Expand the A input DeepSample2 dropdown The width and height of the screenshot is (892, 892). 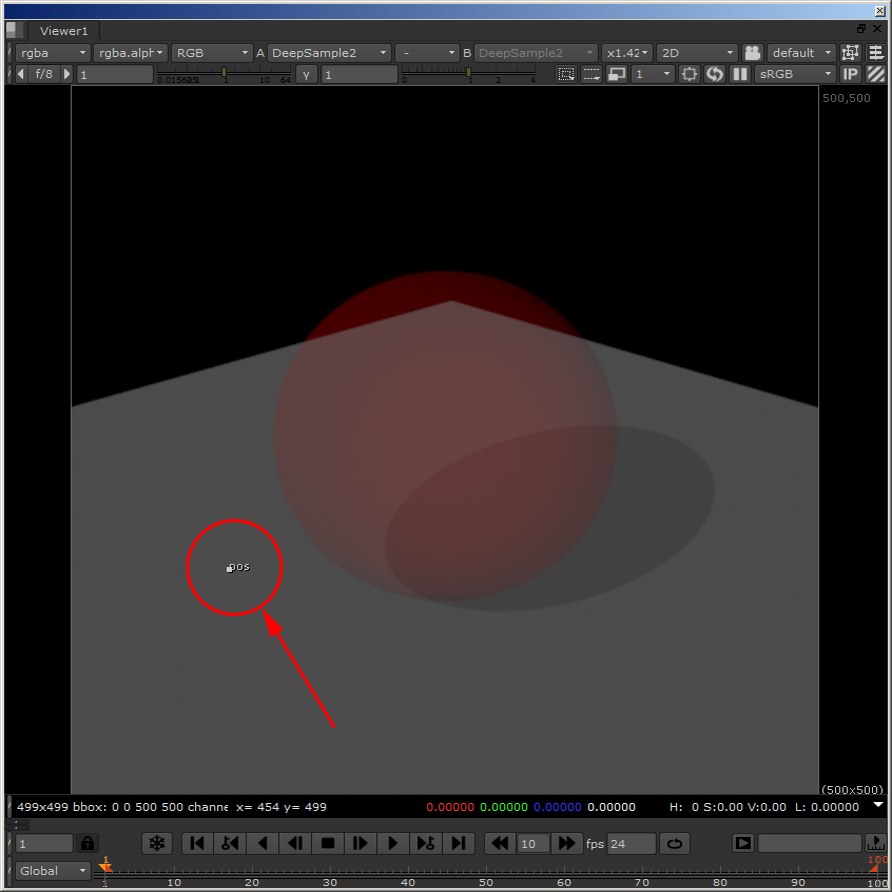tap(329, 53)
